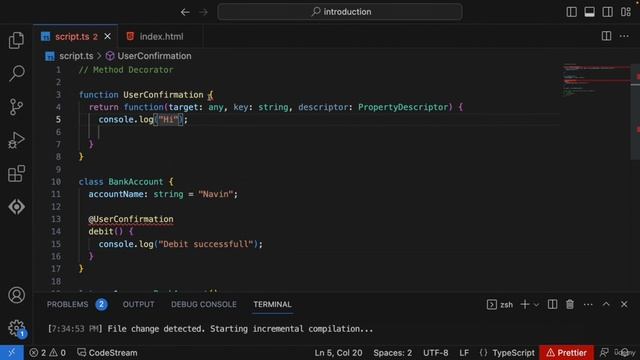Maximize the panel with the up chevron

[606, 304]
